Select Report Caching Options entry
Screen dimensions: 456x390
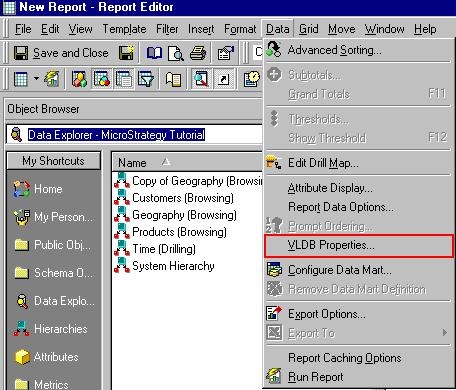[x=358, y=358]
